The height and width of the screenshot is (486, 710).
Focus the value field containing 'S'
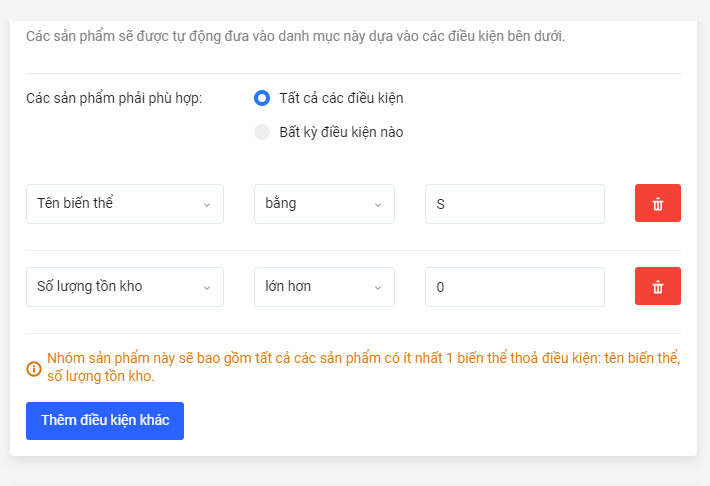(514, 204)
